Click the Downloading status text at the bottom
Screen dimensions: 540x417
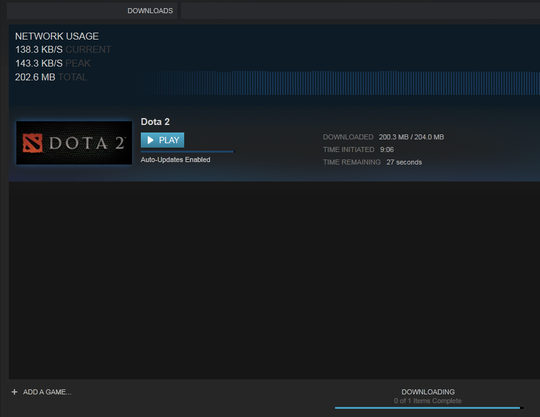point(428,392)
